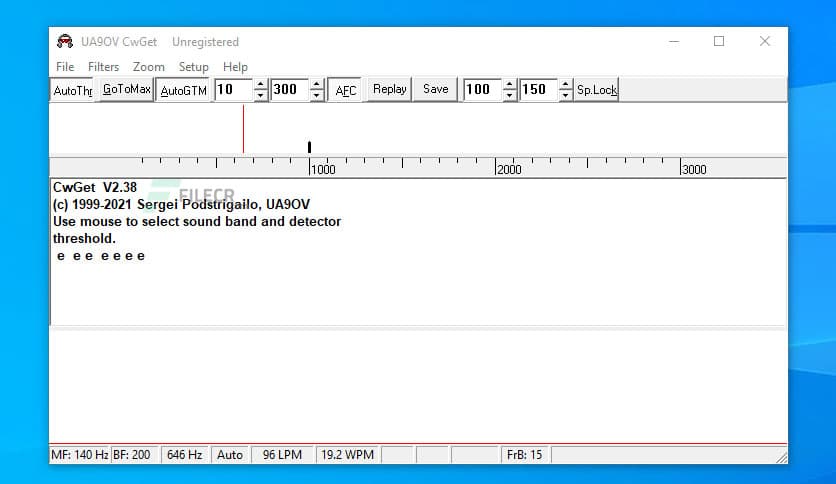Screen dimensions: 836x484
Task: Click the 'FrB: 15' status field
Action: coord(525,455)
